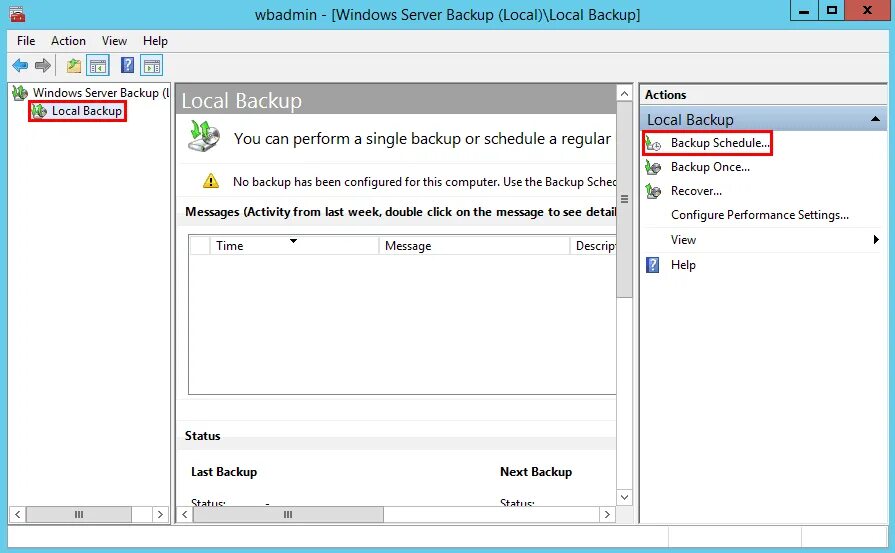Click the Description column header
895x553 pixels.
pos(594,245)
